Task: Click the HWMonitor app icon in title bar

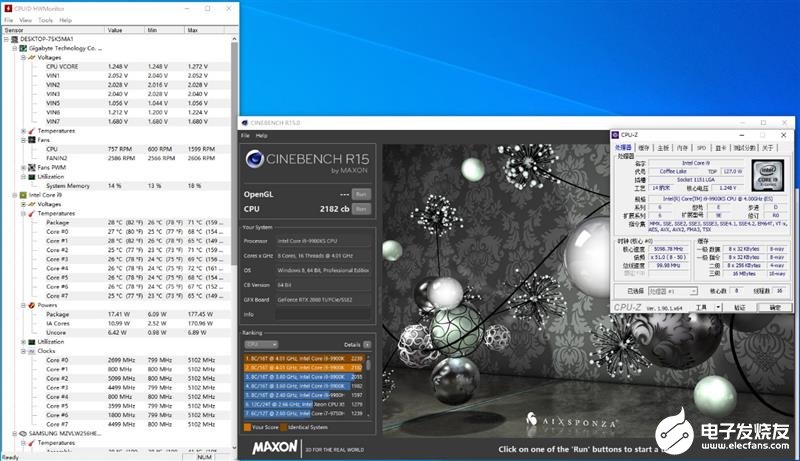Action: pos(8,8)
